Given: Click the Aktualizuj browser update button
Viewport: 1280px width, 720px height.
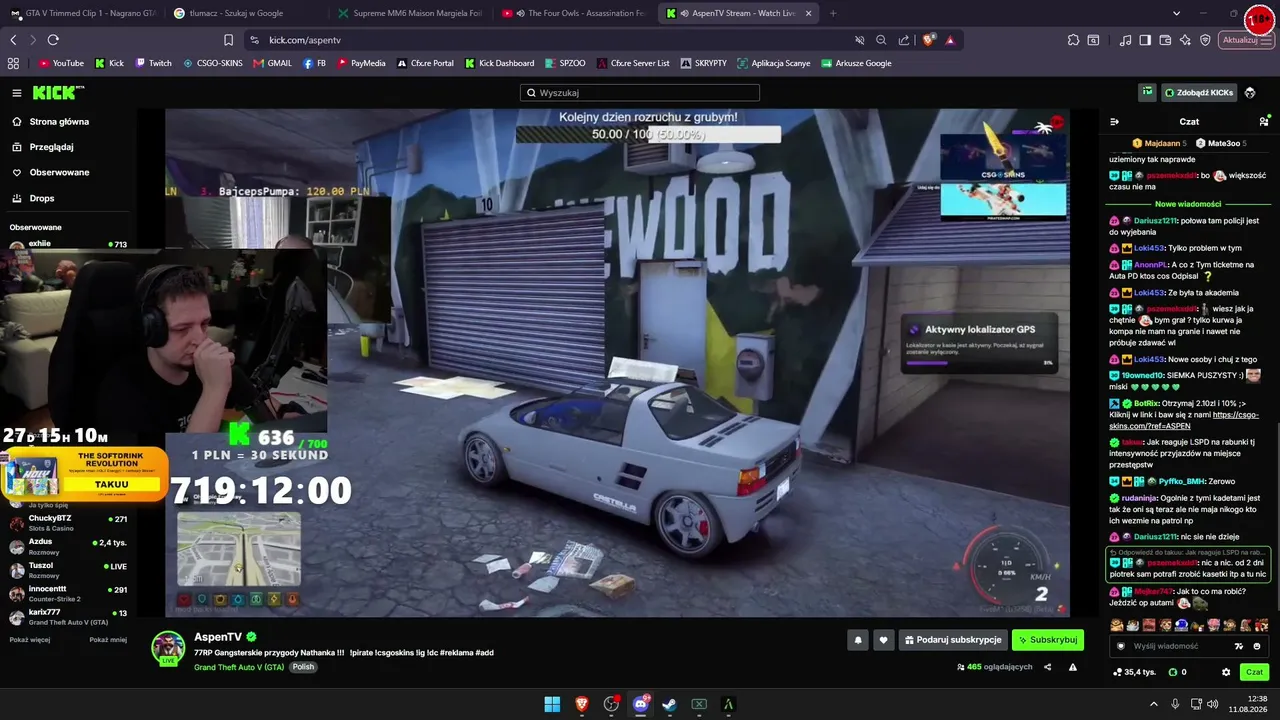Looking at the screenshot, I should coord(1246,40).
